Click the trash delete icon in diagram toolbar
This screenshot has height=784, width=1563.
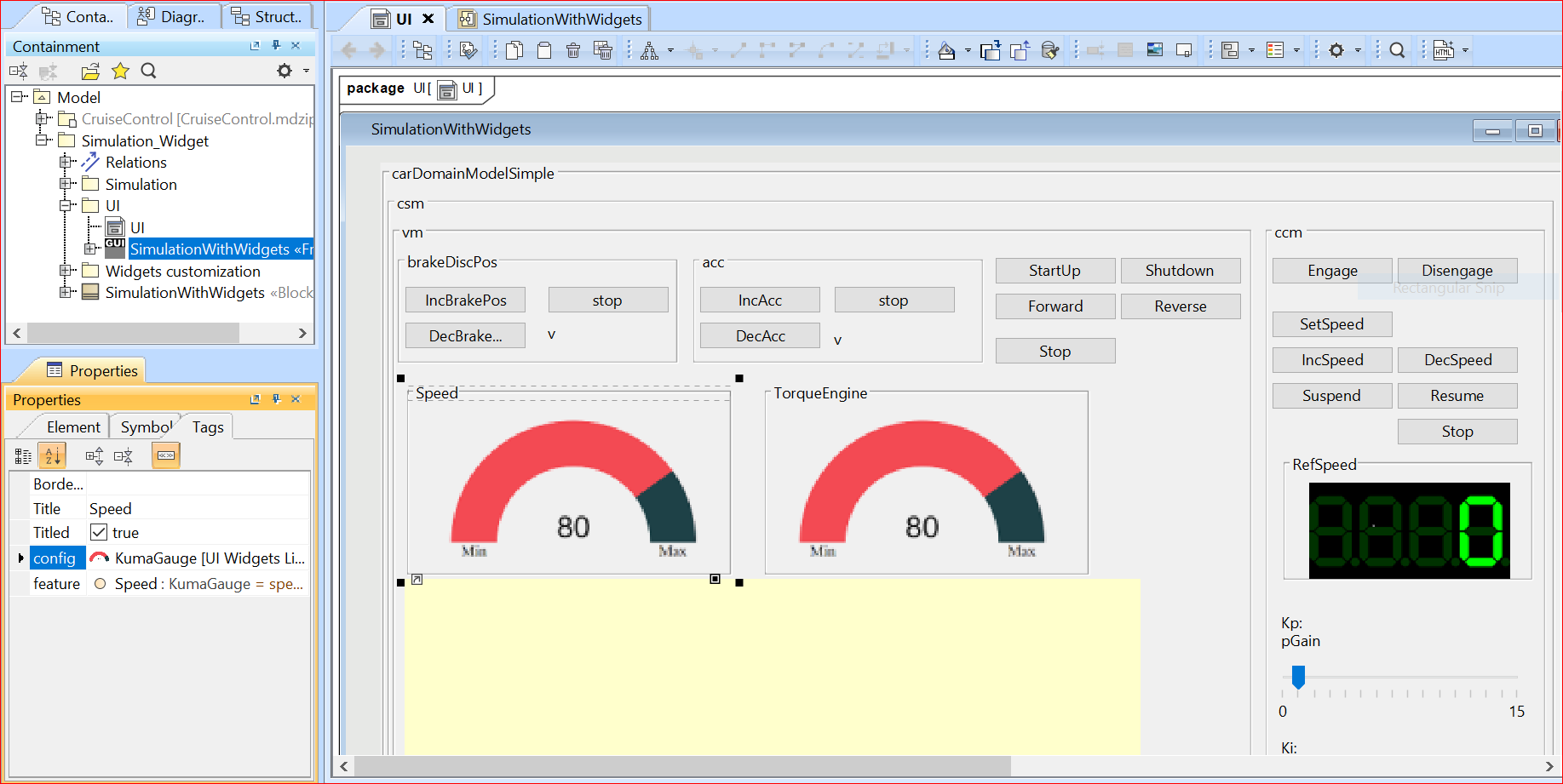pos(573,51)
